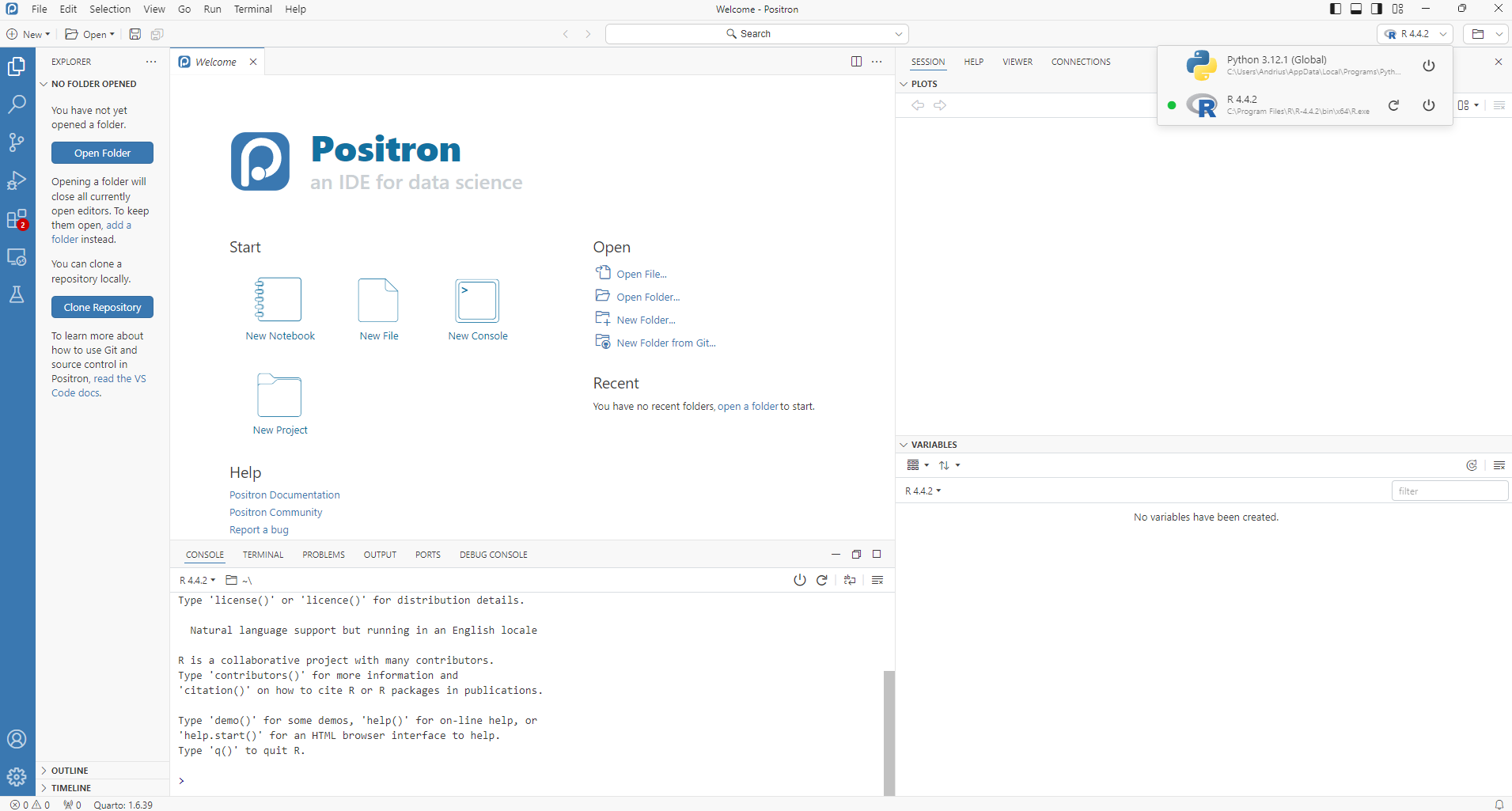The width and height of the screenshot is (1512, 811).
Task: Toggle the primary side bar layout
Action: tap(1336, 9)
